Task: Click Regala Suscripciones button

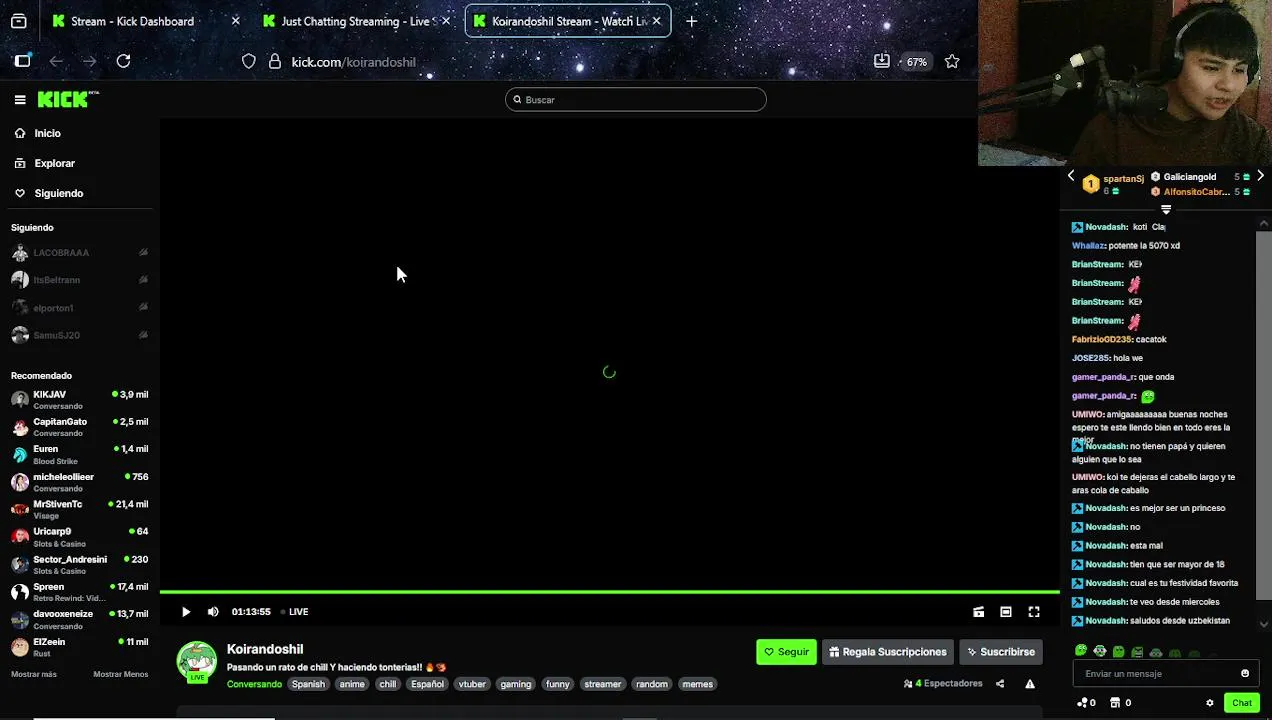Action: (888, 652)
